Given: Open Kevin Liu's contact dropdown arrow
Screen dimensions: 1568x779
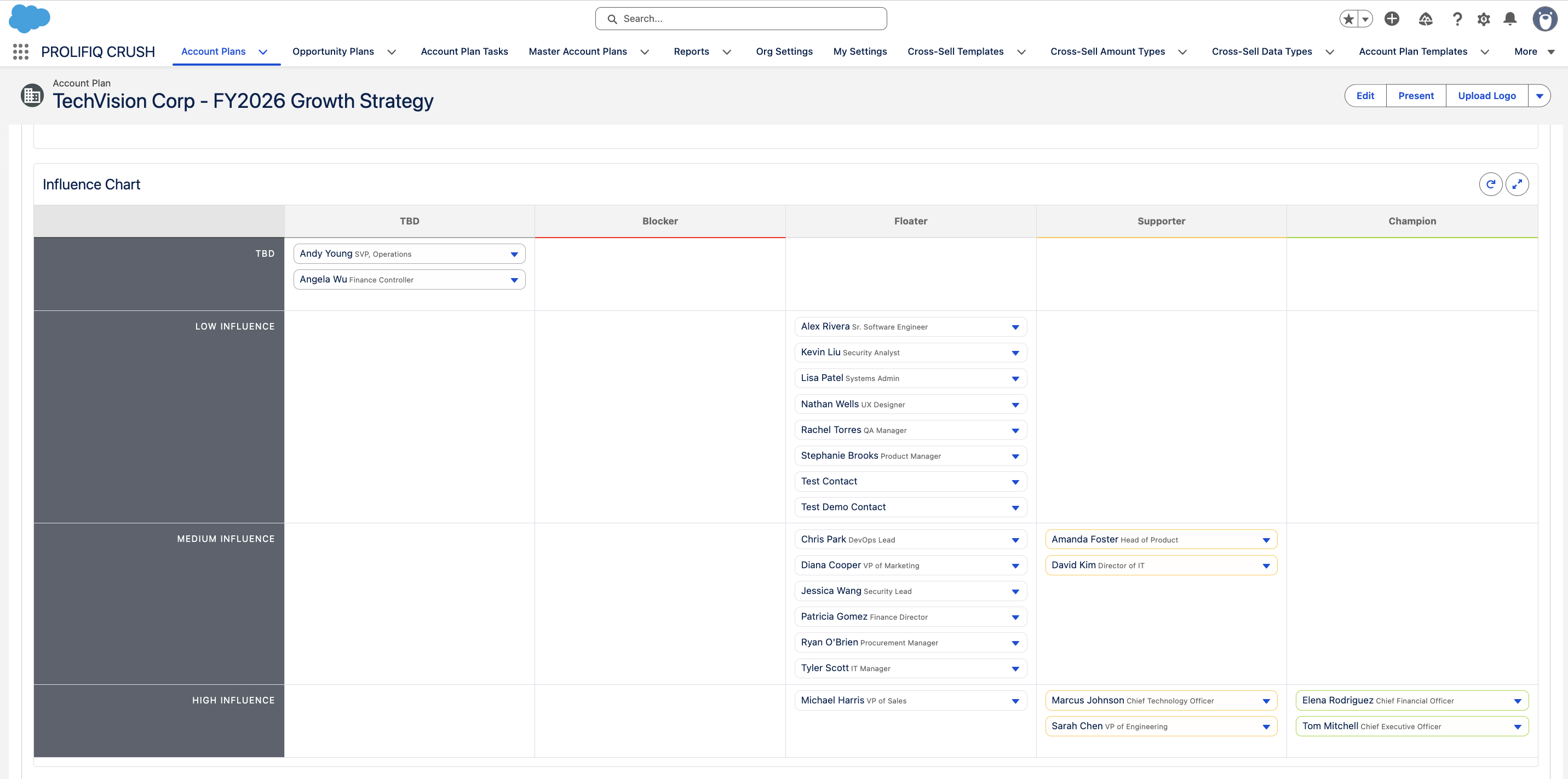Looking at the screenshot, I should pos(1015,353).
